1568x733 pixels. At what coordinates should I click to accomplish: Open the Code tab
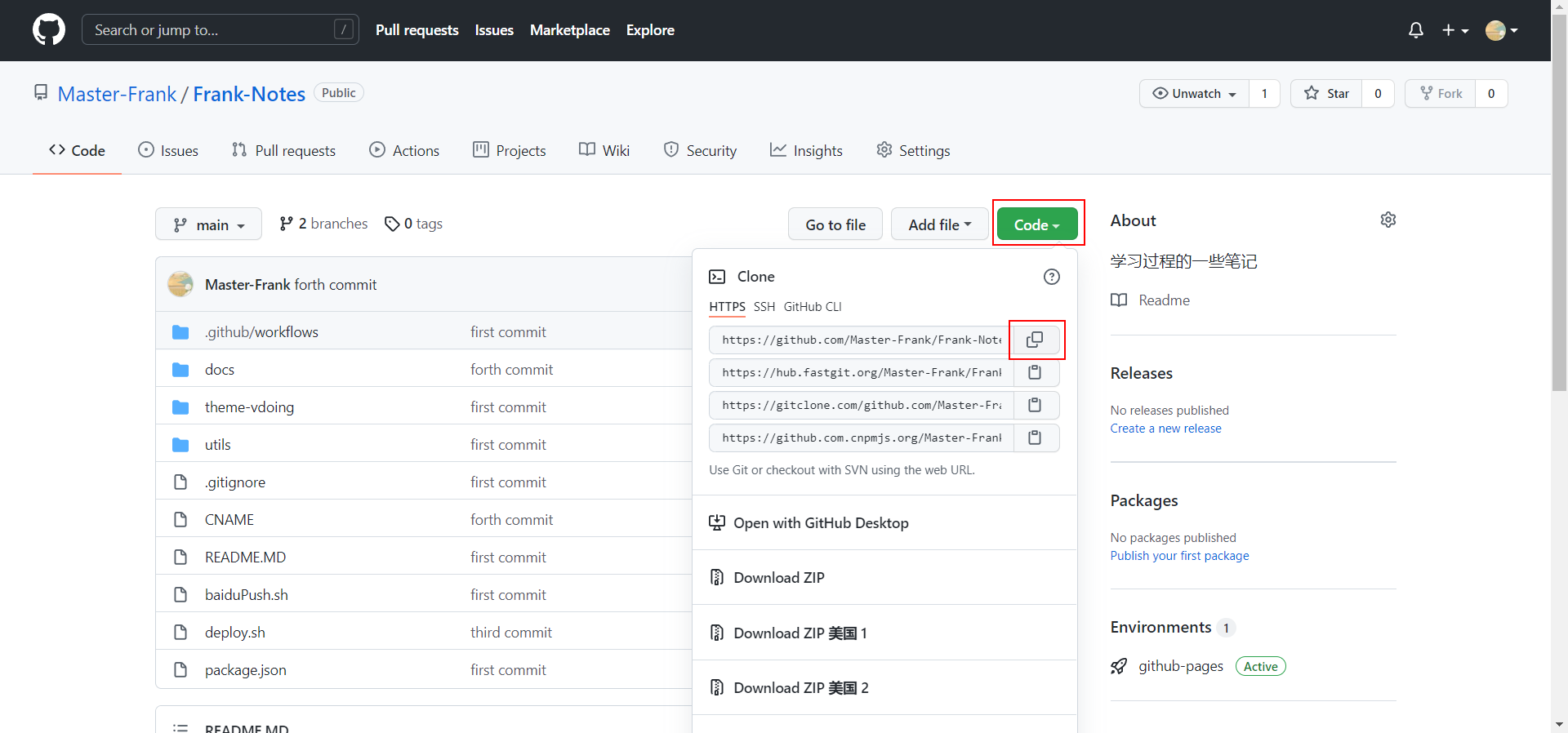(x=77, y=150)
